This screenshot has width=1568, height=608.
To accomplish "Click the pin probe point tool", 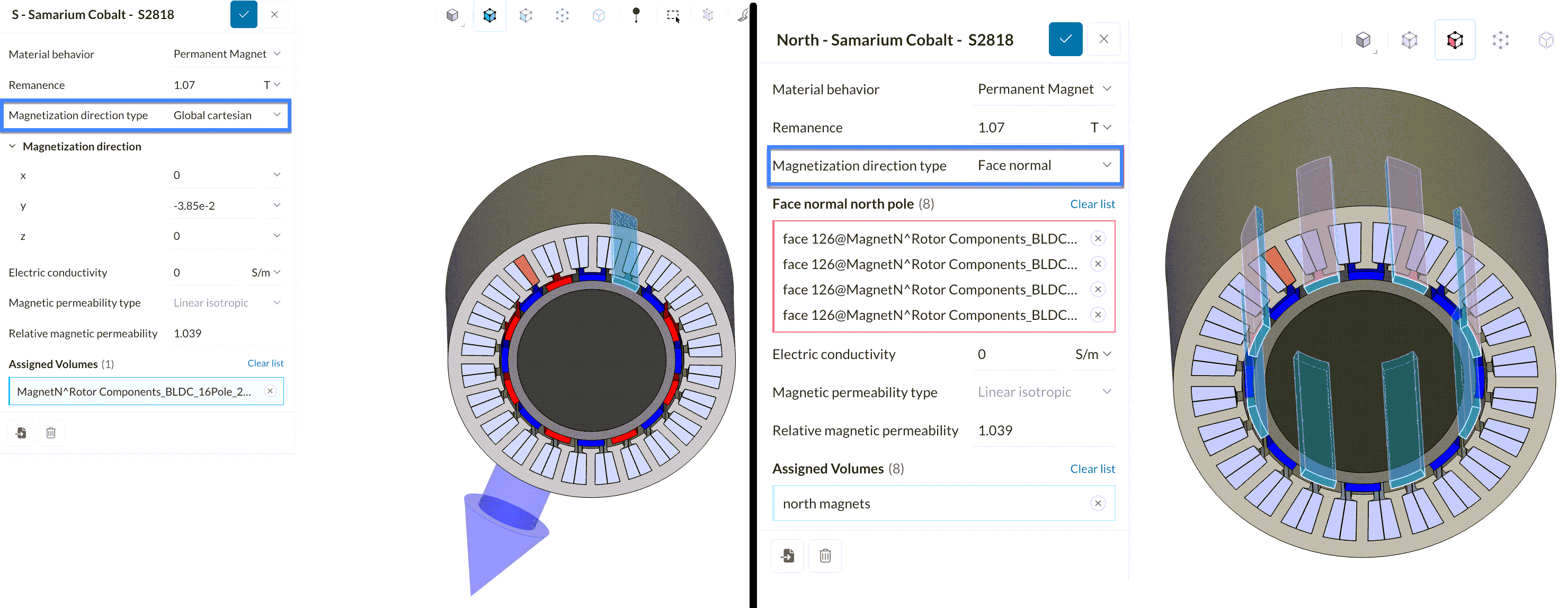I will tap(636, 15).
